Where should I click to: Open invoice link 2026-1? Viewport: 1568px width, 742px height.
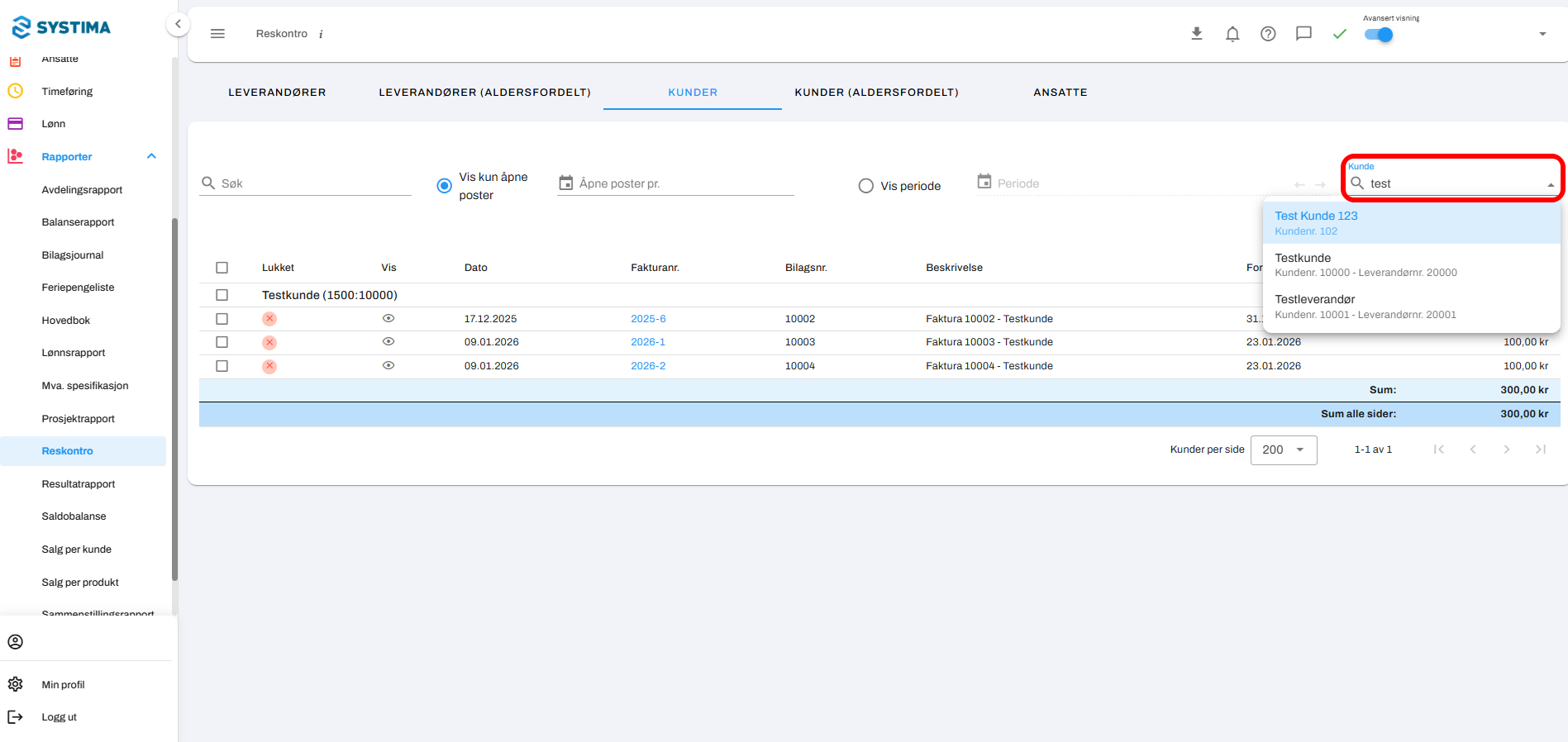click(648, 342)
